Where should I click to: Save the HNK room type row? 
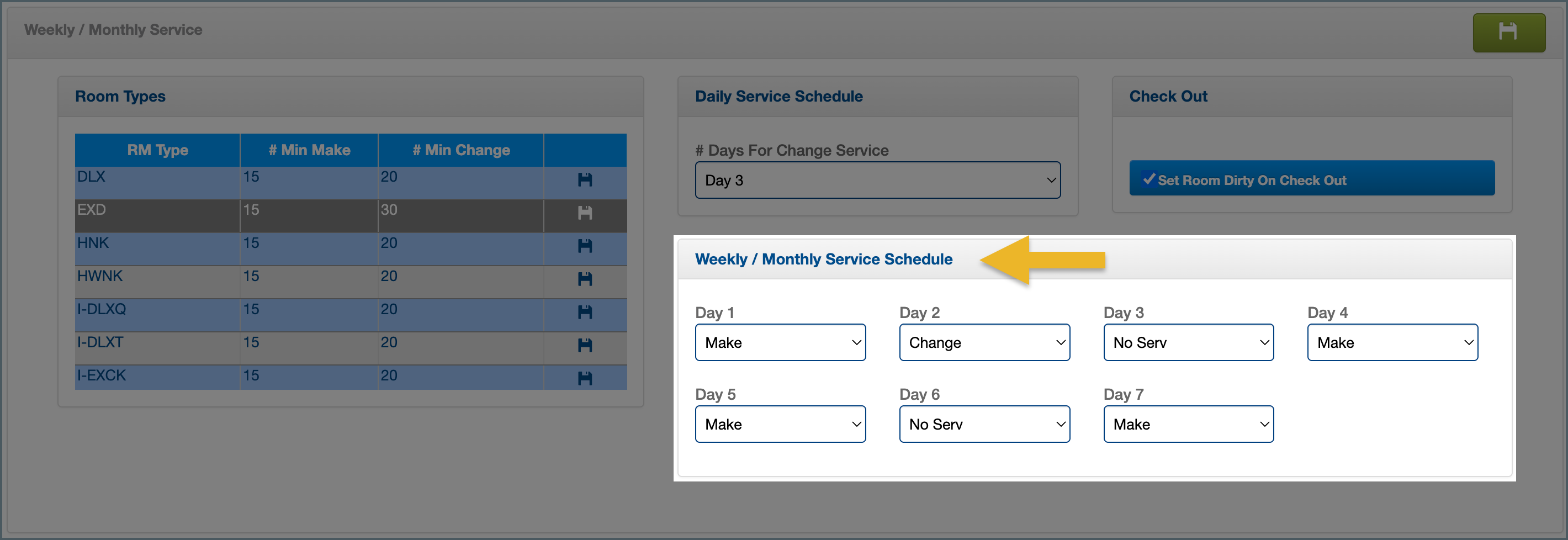pyautogui.click(x=584, y=246)
